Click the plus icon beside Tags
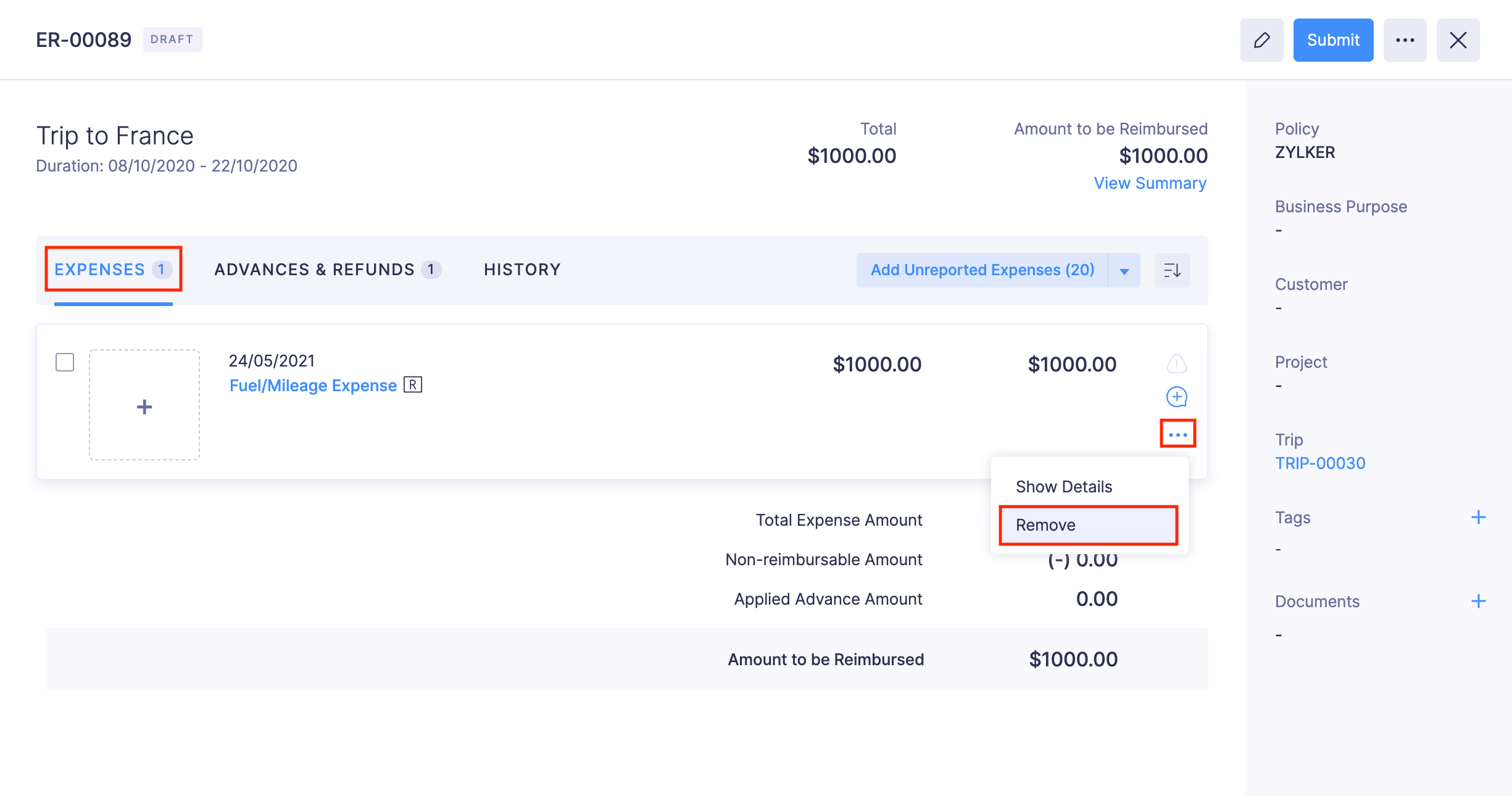This screenshot has height=796, width=1512. pos(1479,516)
